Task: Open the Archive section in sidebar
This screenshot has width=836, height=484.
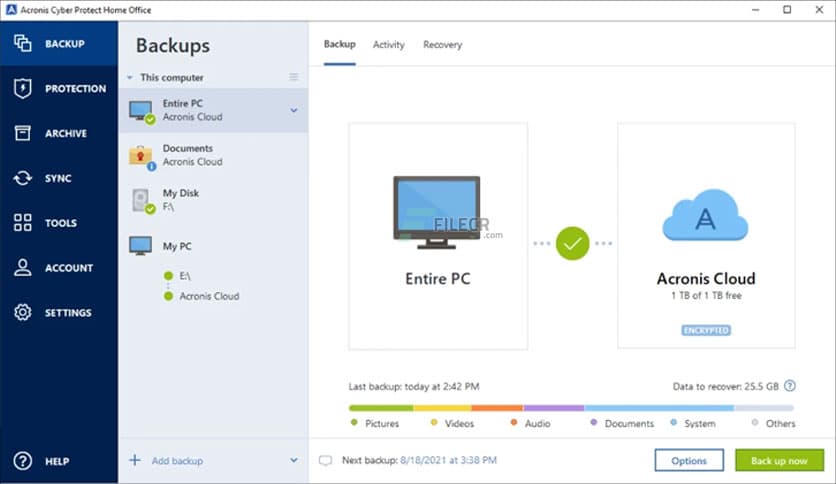Action: point(22,134)
